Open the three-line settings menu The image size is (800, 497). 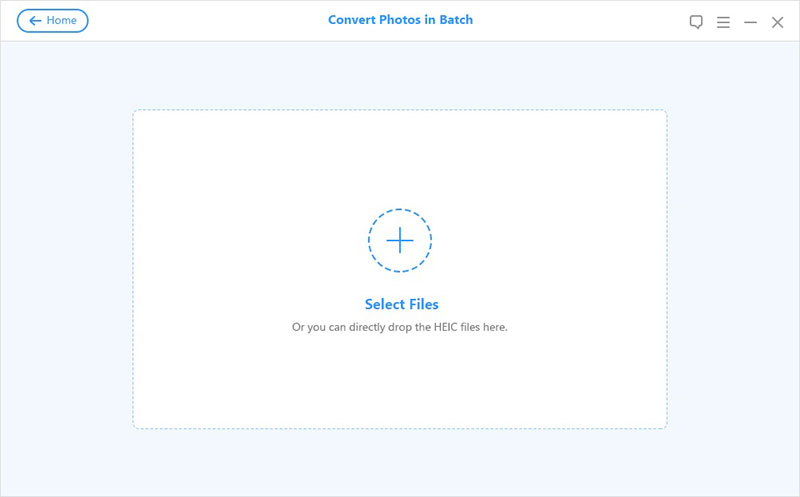point(723,22)
